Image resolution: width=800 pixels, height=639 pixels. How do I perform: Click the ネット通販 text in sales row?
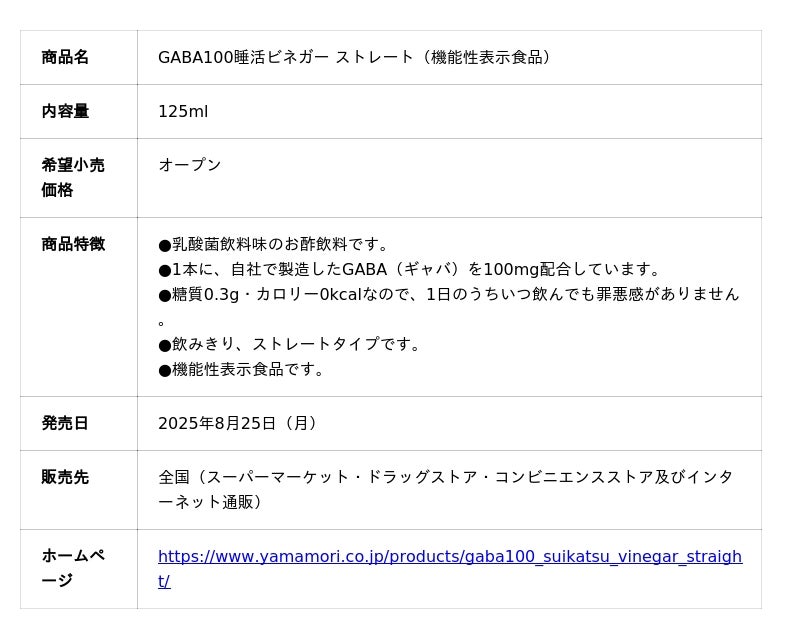[x=216, y=502]
